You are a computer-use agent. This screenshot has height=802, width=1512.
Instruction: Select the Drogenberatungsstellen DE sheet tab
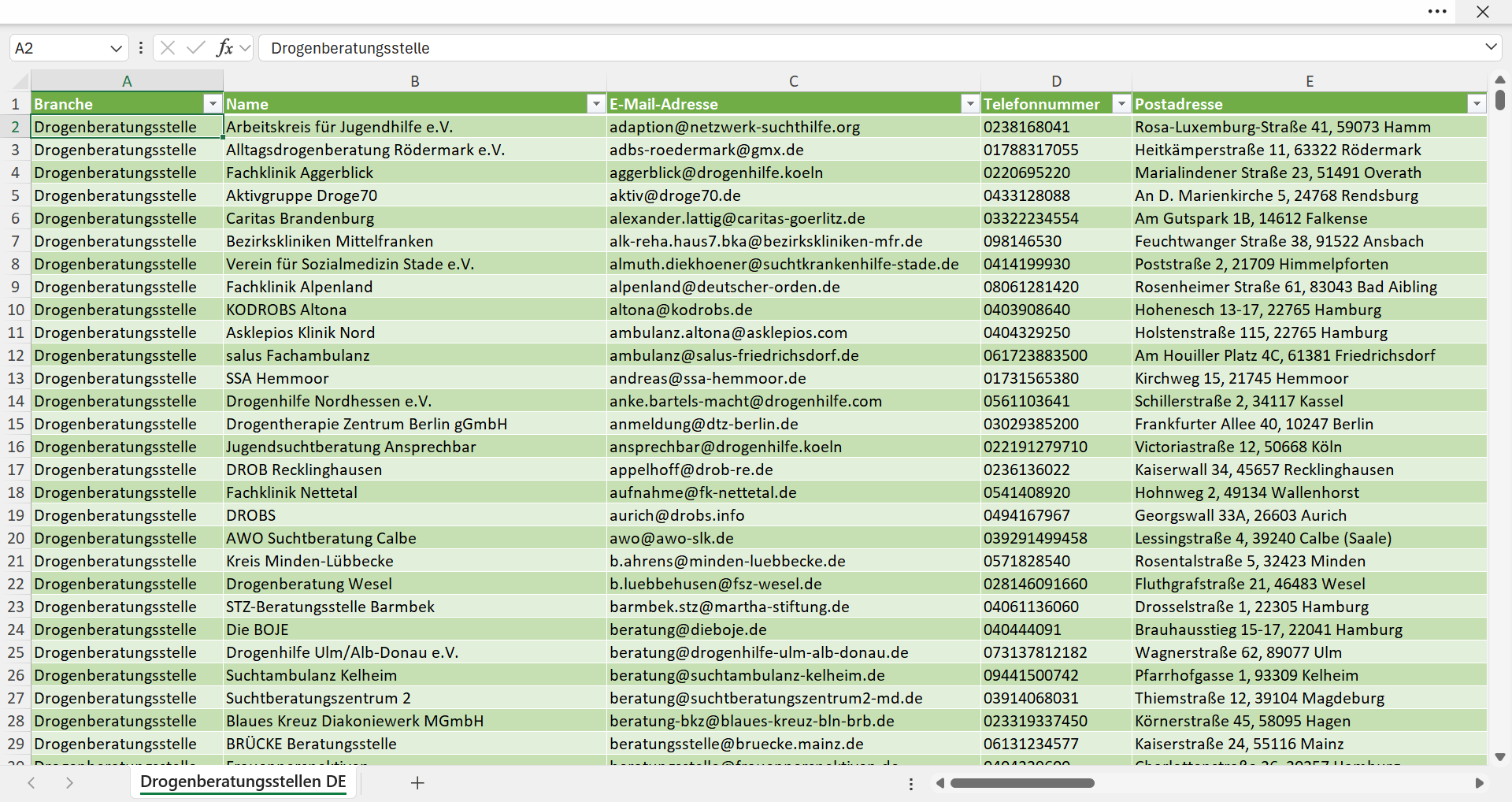coord(243,782)
